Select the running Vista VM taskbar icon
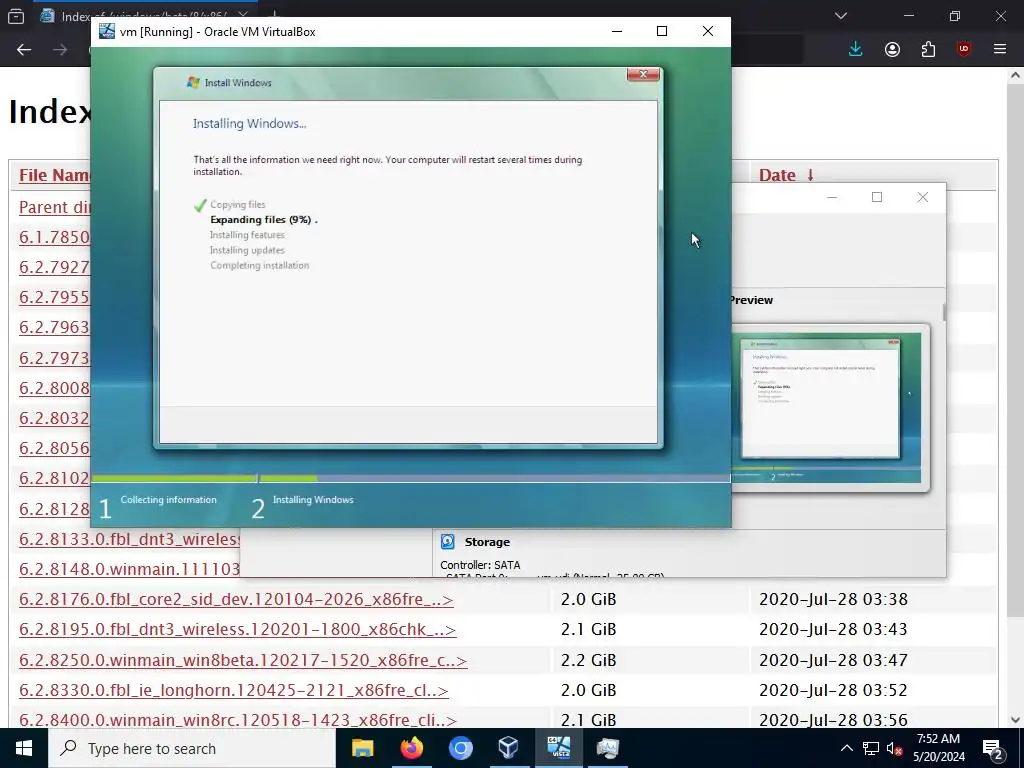Screen dimensions: 1024x768 [558, 748]
